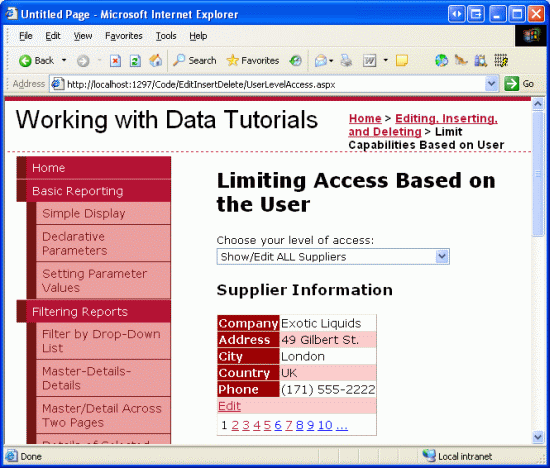Viewport: 550px width, 468px height.
Task: Open the access level dropdown list
Action: point(333,257)
